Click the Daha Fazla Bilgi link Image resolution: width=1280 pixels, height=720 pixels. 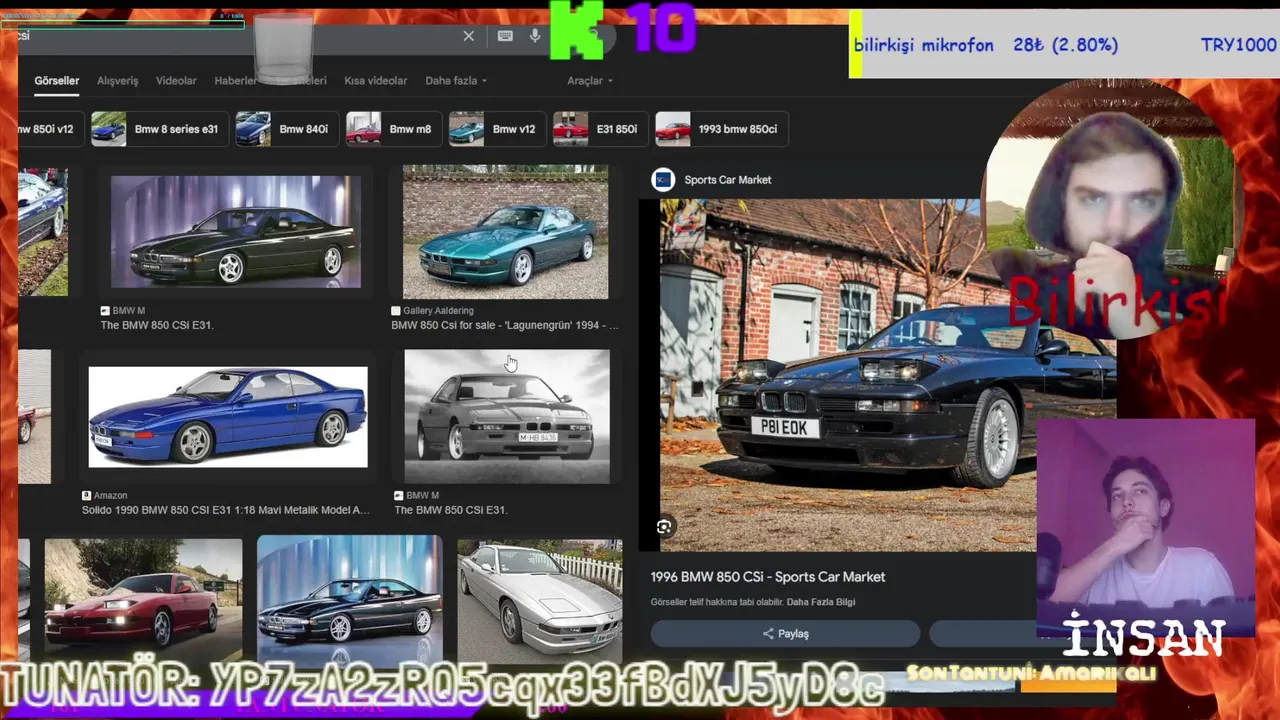pyautogui.click(x=821, y=602)
